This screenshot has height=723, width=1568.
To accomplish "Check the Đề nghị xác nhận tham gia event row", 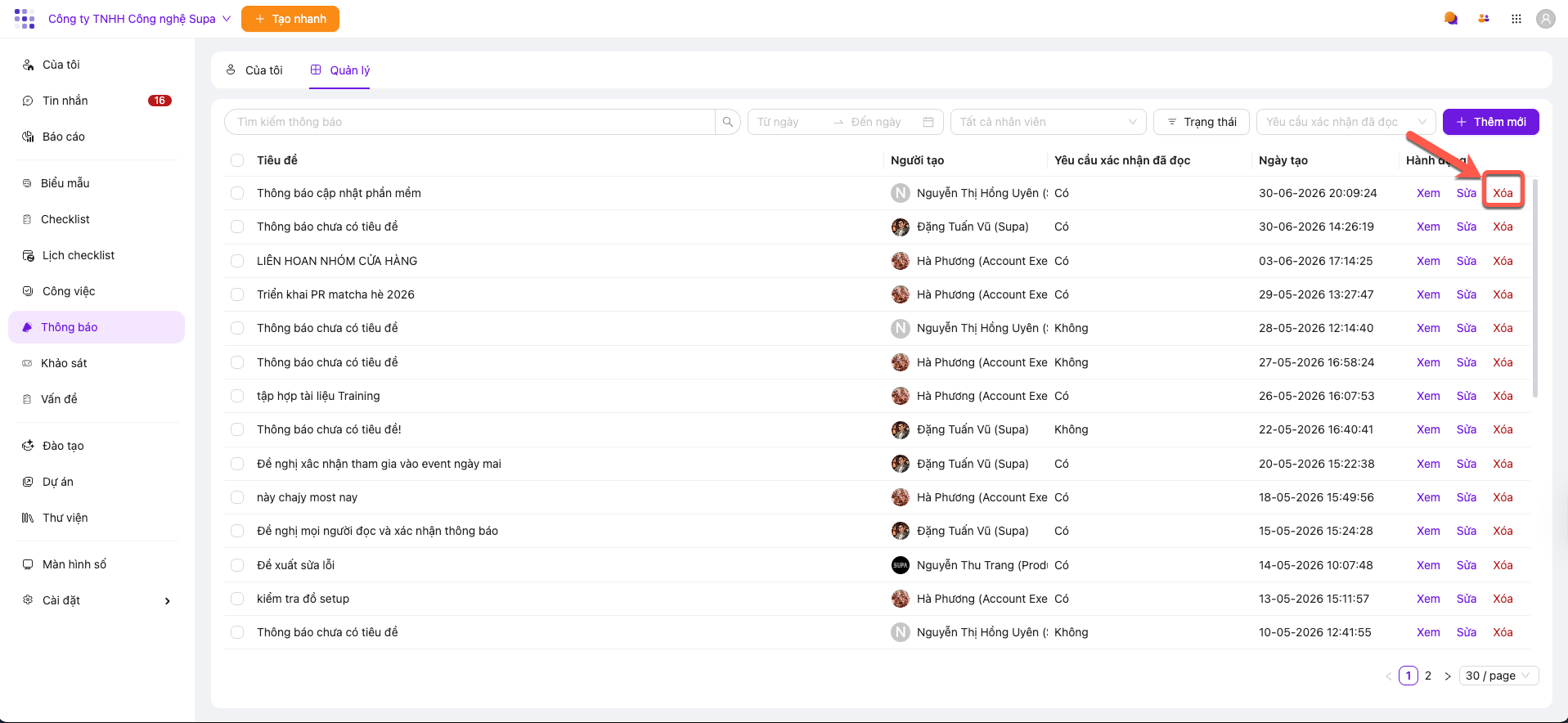I will click(237, 464).
